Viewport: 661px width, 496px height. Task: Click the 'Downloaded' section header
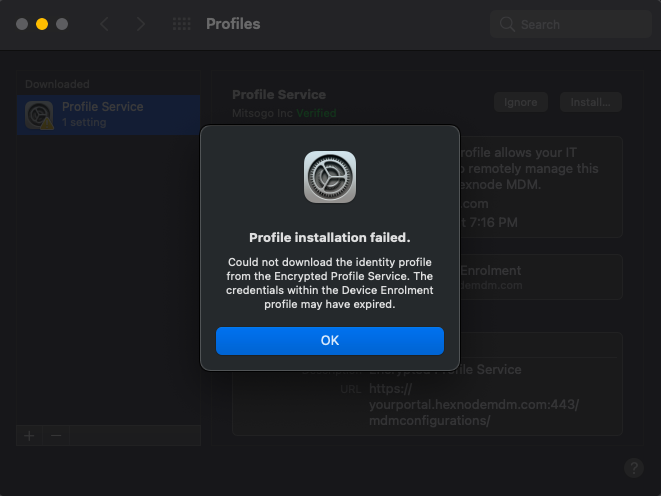click(x=57, y=84)
